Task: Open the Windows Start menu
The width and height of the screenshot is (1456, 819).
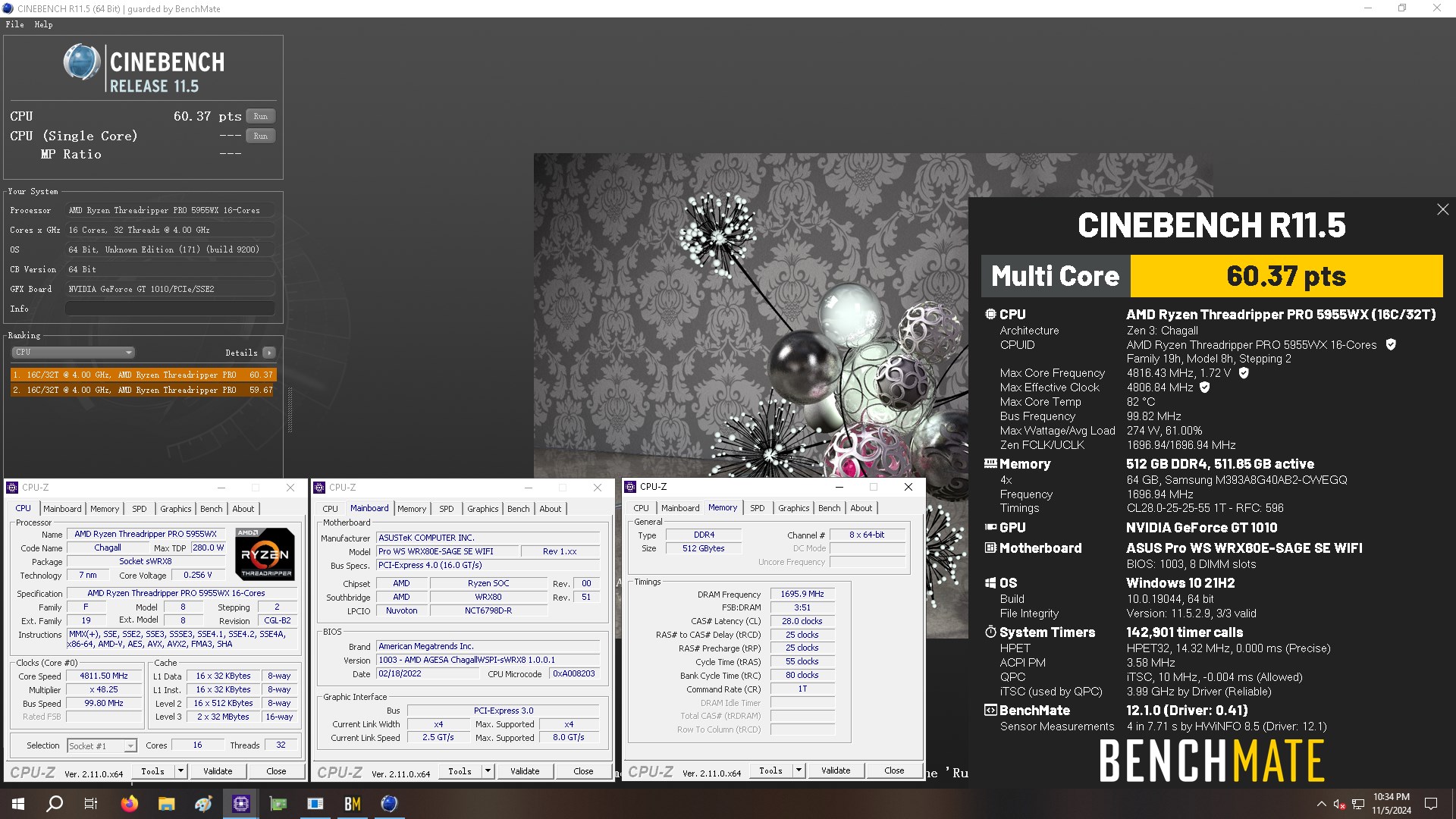Action: click(x=18, y=804)
